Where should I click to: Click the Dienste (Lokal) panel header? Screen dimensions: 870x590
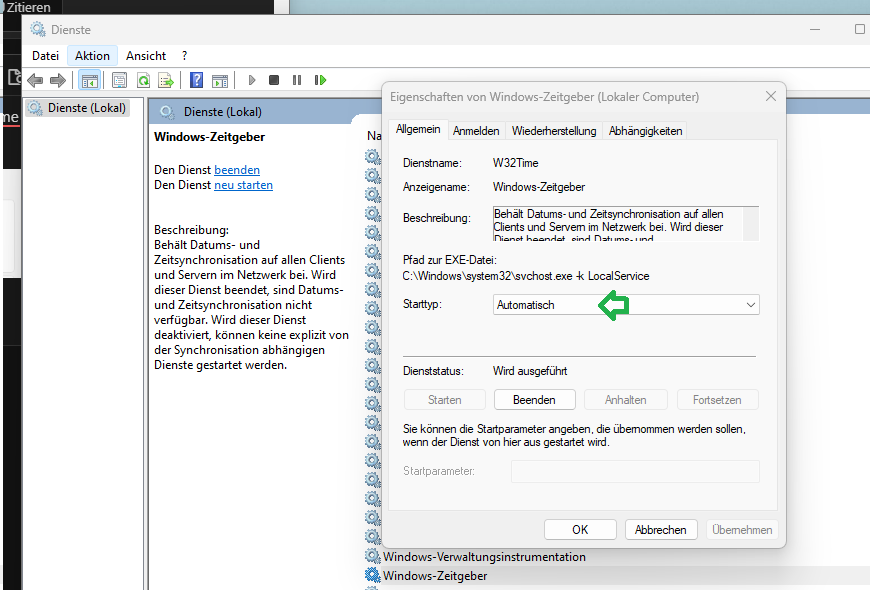click(x=222, y=112)
